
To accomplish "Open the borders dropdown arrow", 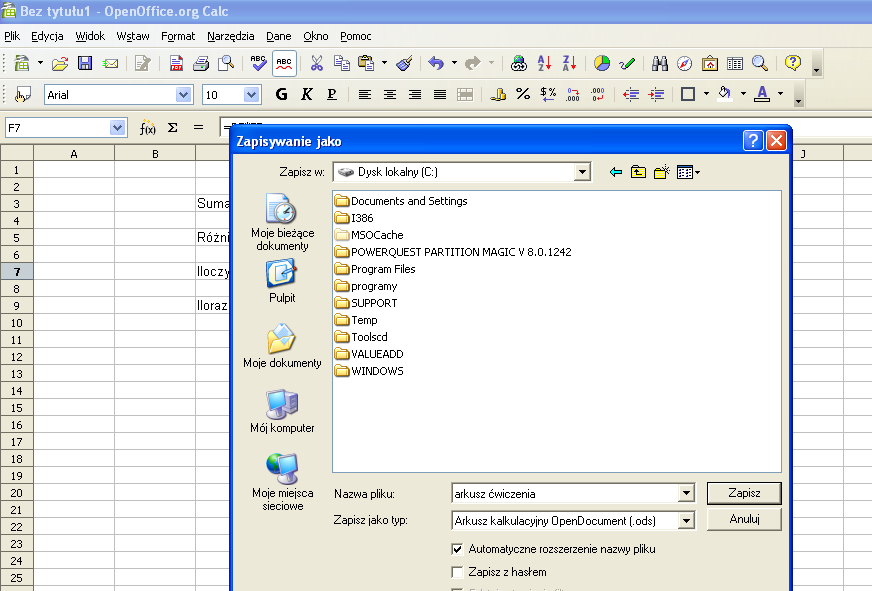I will click(706, 94).
